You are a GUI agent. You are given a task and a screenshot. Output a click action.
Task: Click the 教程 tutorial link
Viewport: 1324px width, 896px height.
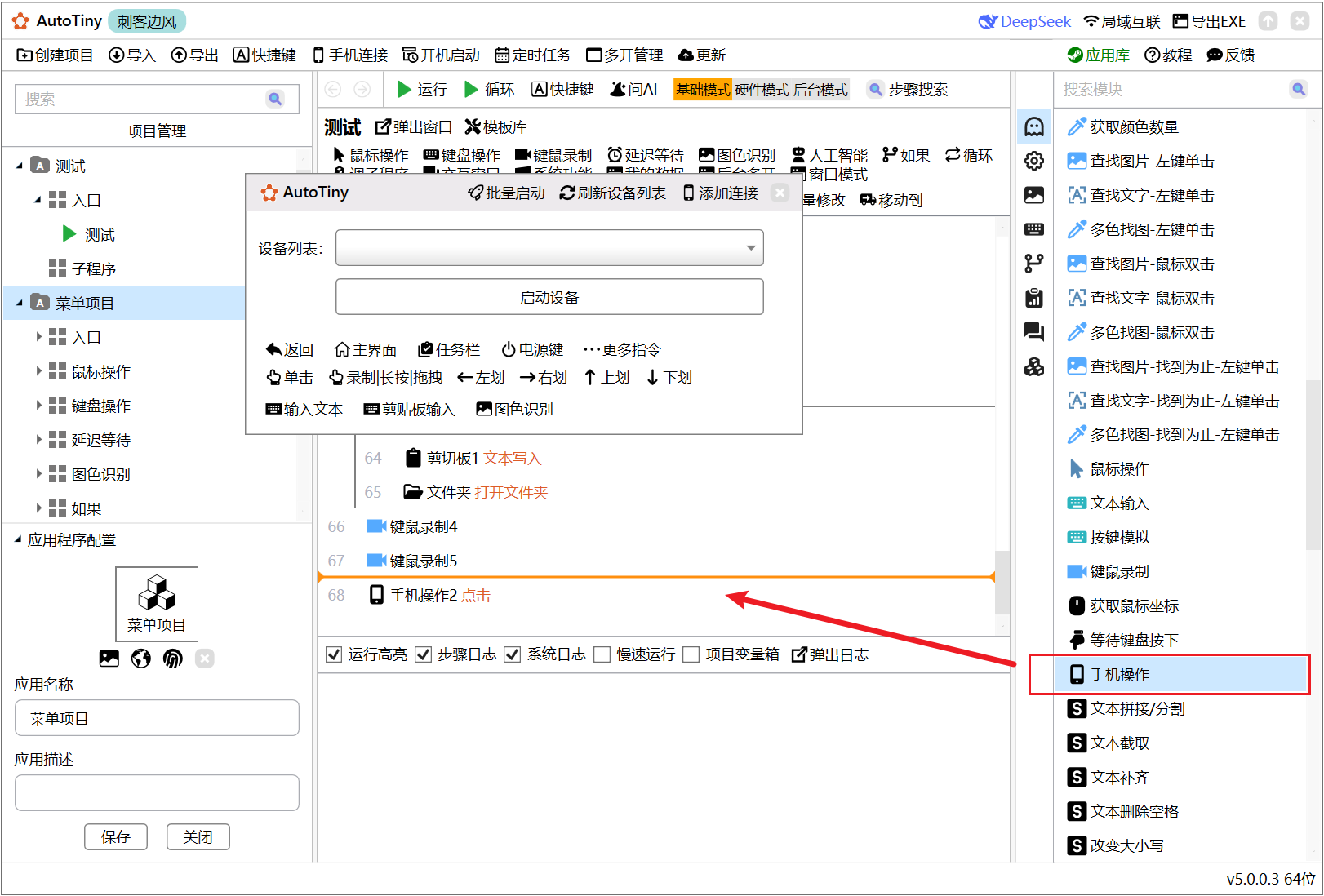(x=1168, y=55)
